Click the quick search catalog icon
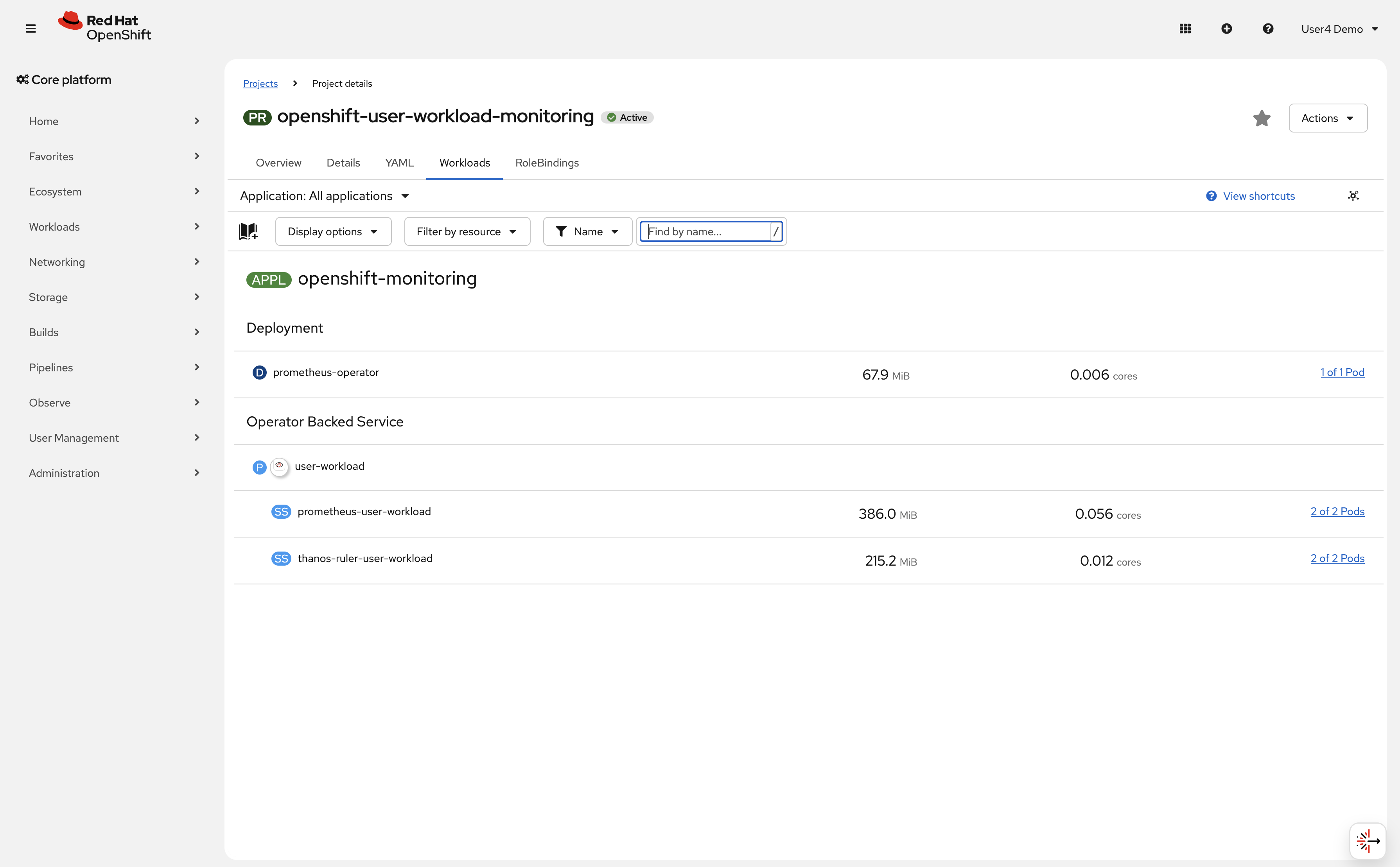The width and height of the screenshot is (1400, 867). (248, 231)
